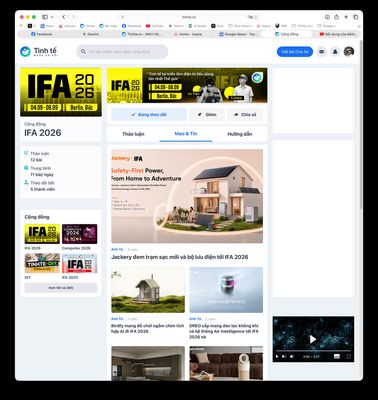Click the large IFA 2026 community banner
The width and height of the screenshot is (378, 400).
(61, 92)
